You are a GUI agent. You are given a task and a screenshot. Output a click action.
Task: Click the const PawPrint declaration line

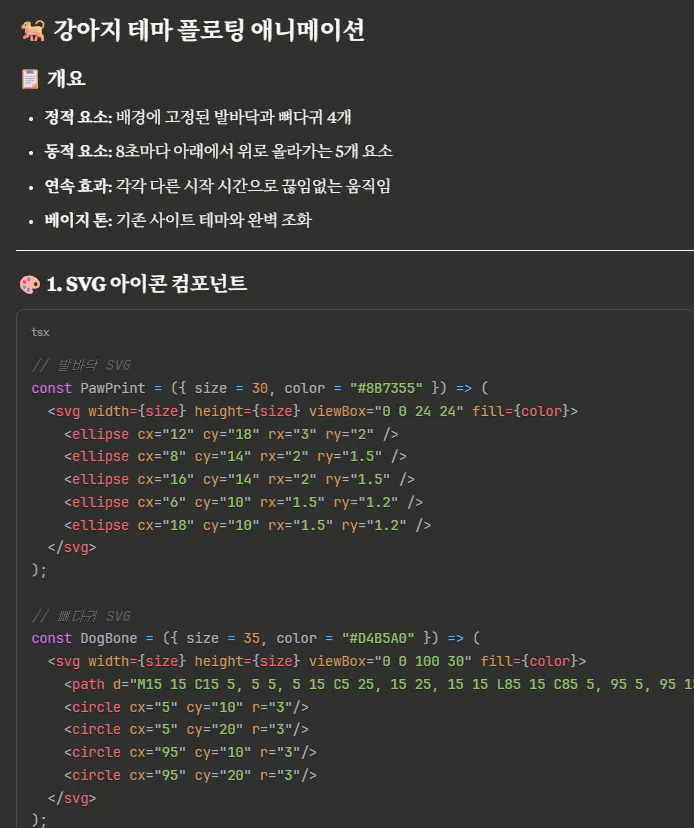[x=260, y=388]
